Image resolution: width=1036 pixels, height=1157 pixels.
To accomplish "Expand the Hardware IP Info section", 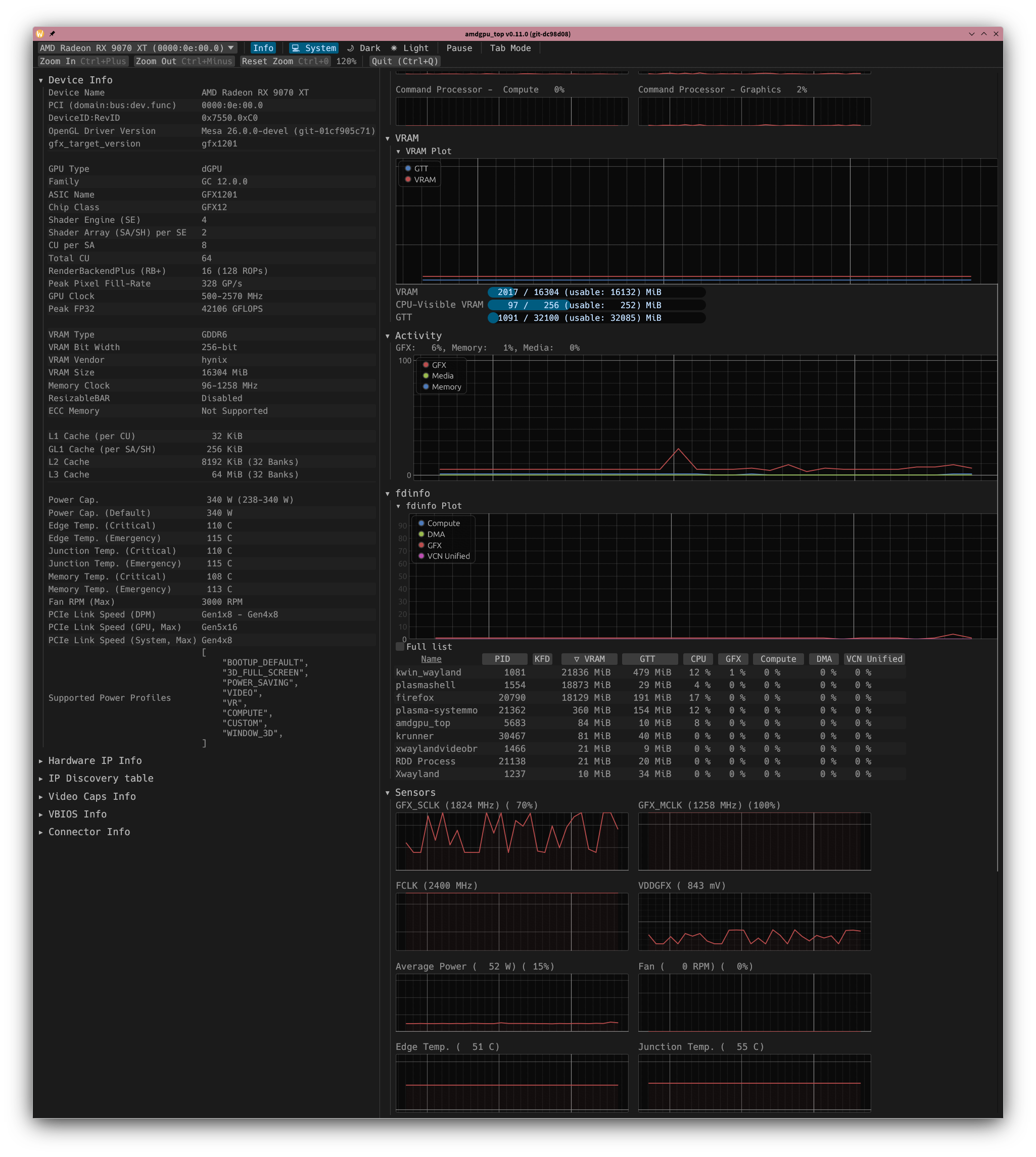I will pyautogui.click(x=95, y=760).
